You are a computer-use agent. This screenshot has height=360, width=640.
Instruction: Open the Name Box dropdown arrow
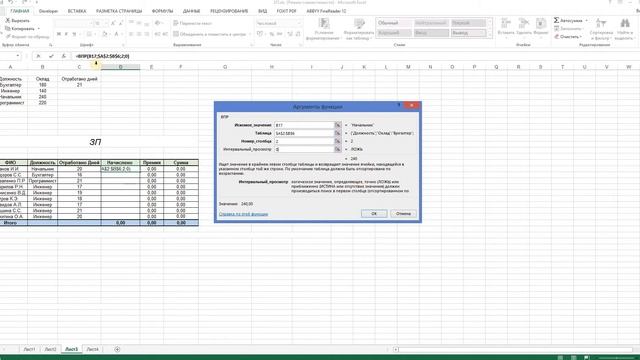pos(18,56)
